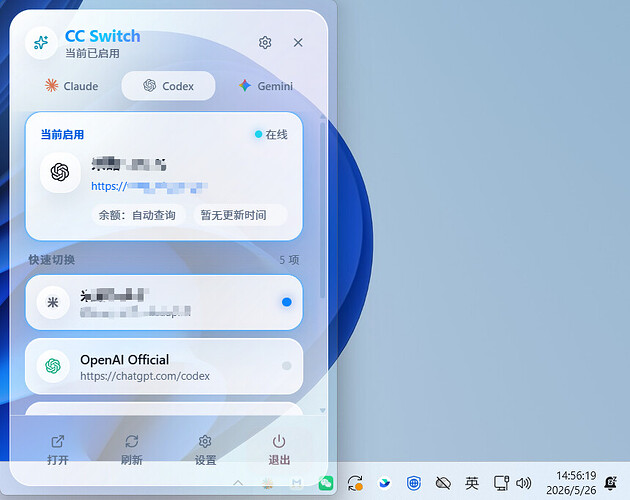Select the active provider radio dot
Viewport: 630px width, 500px height.
(286, 302)
